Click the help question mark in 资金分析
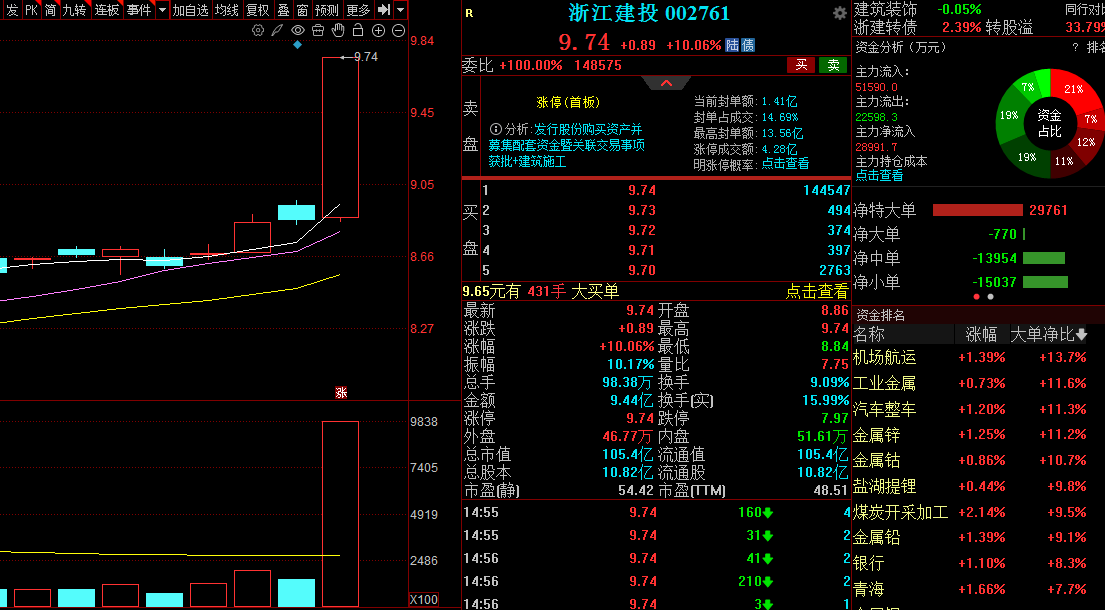The height and width of the screenshot is (610, 1105). coord(1075,47)
